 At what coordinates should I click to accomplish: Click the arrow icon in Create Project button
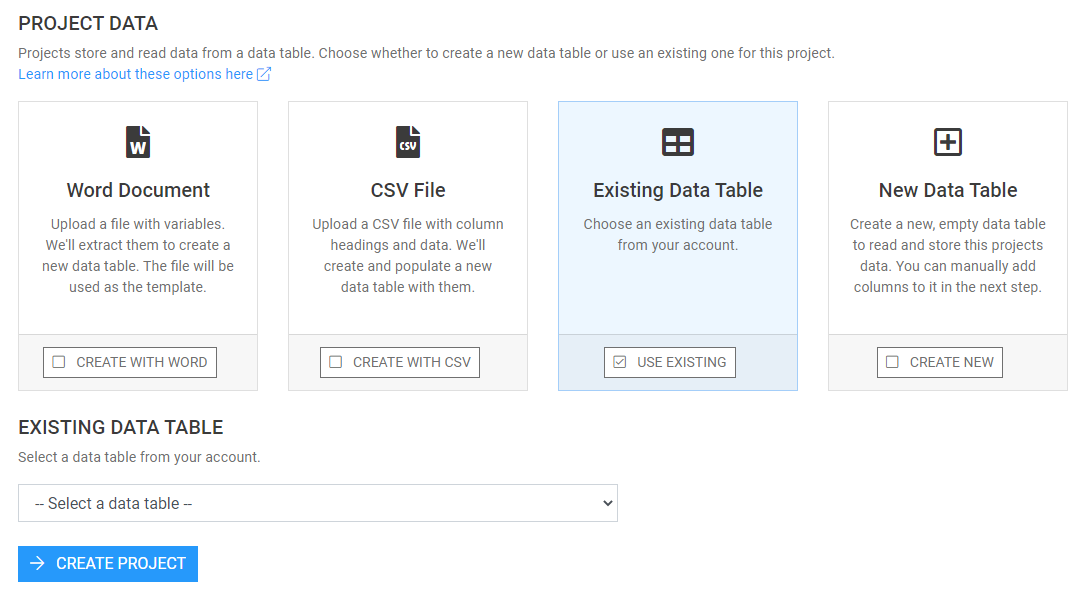(38, 564)
